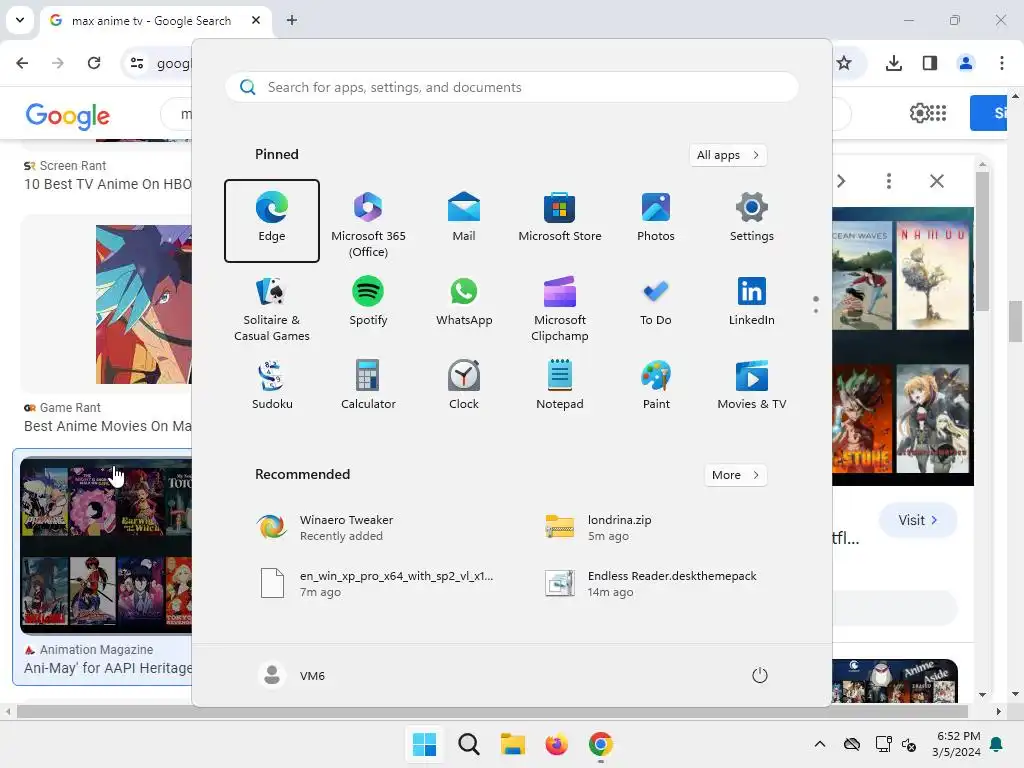Click the Start menu search box

coord(512,87)
